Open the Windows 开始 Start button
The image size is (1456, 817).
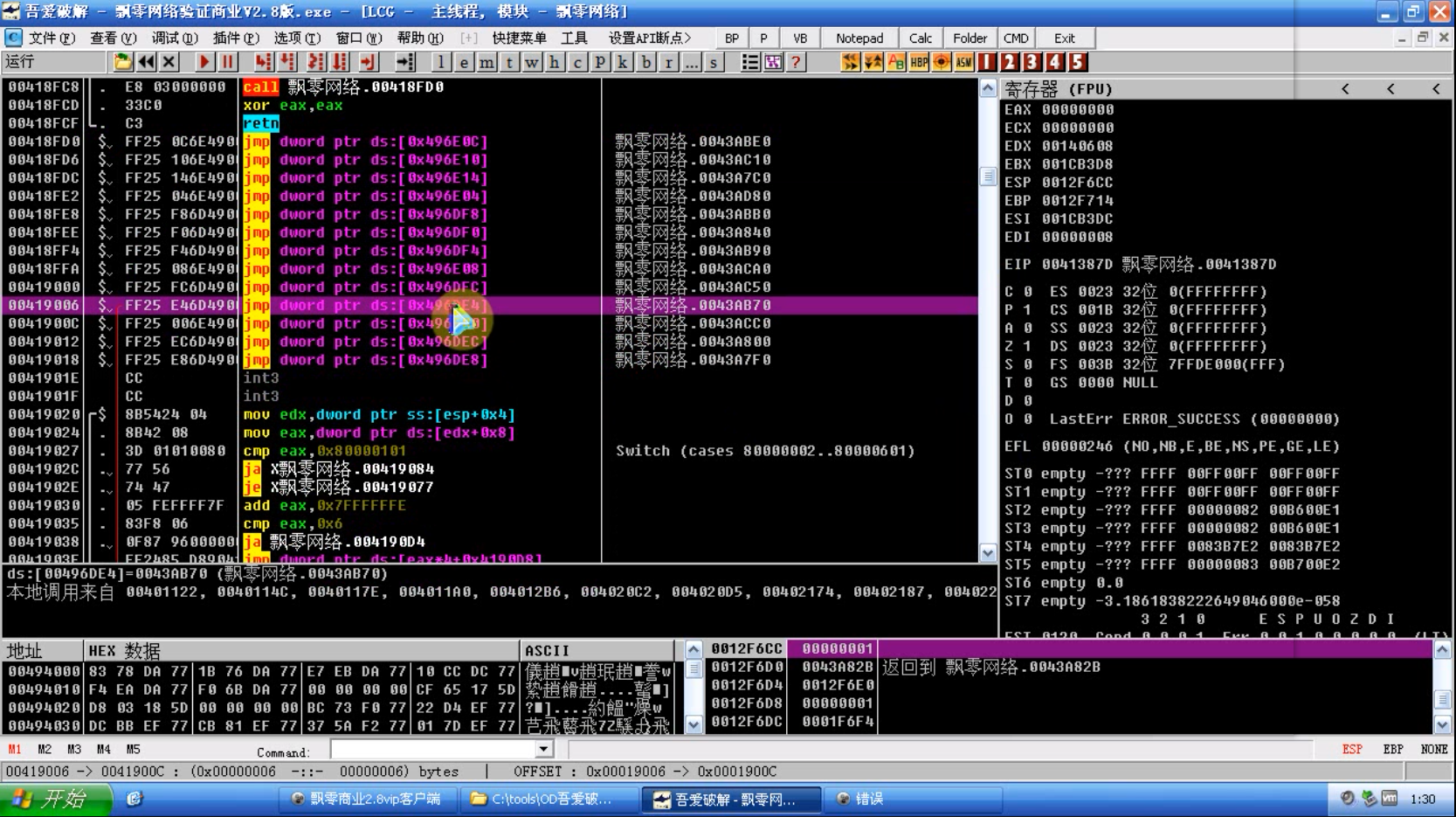pyautogui.click(x=56, y=799)
